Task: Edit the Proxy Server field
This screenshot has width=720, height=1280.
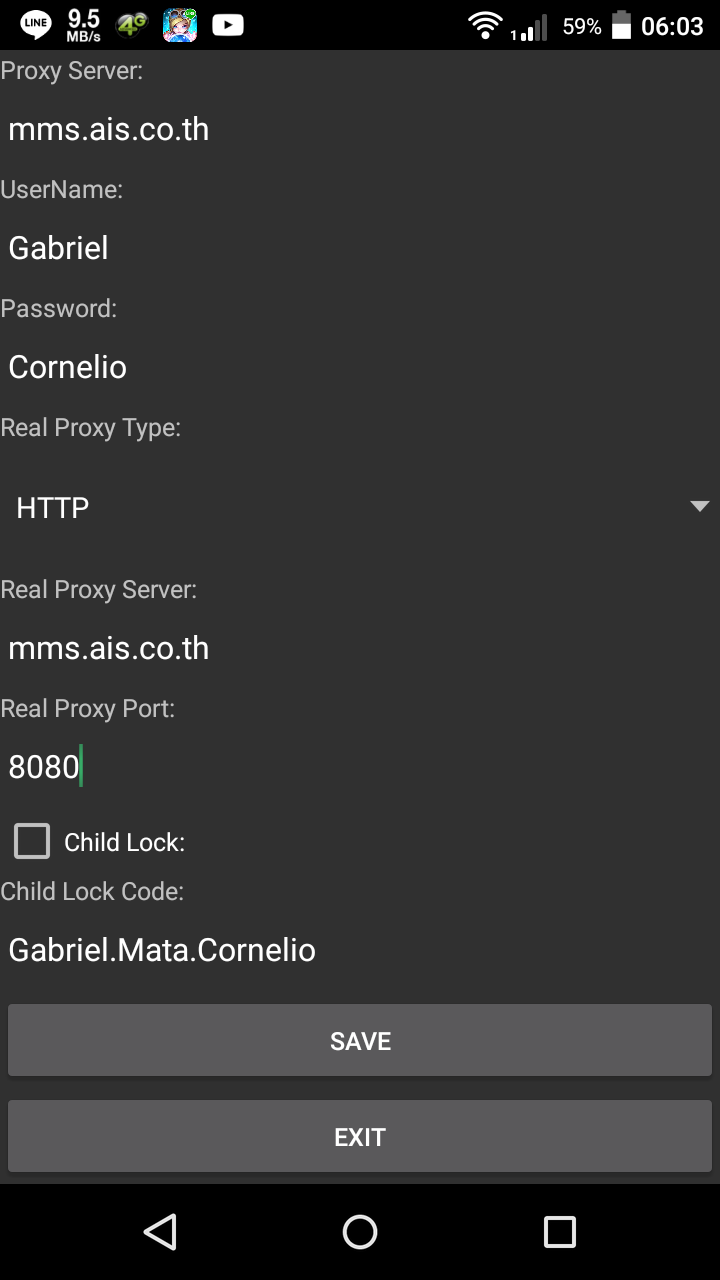Action: [360, 129]
